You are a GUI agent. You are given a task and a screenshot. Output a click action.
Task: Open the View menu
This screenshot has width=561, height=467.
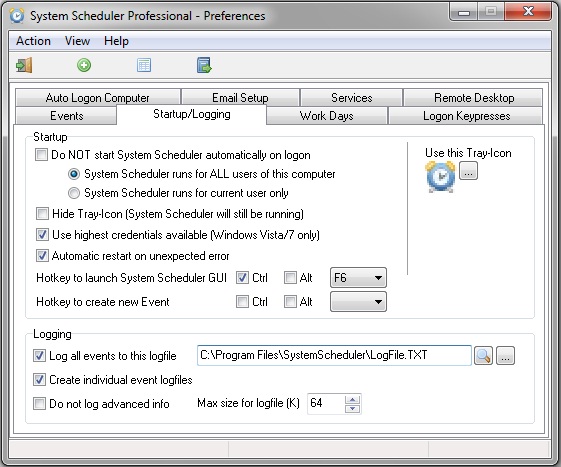click(x=77, y=41)
